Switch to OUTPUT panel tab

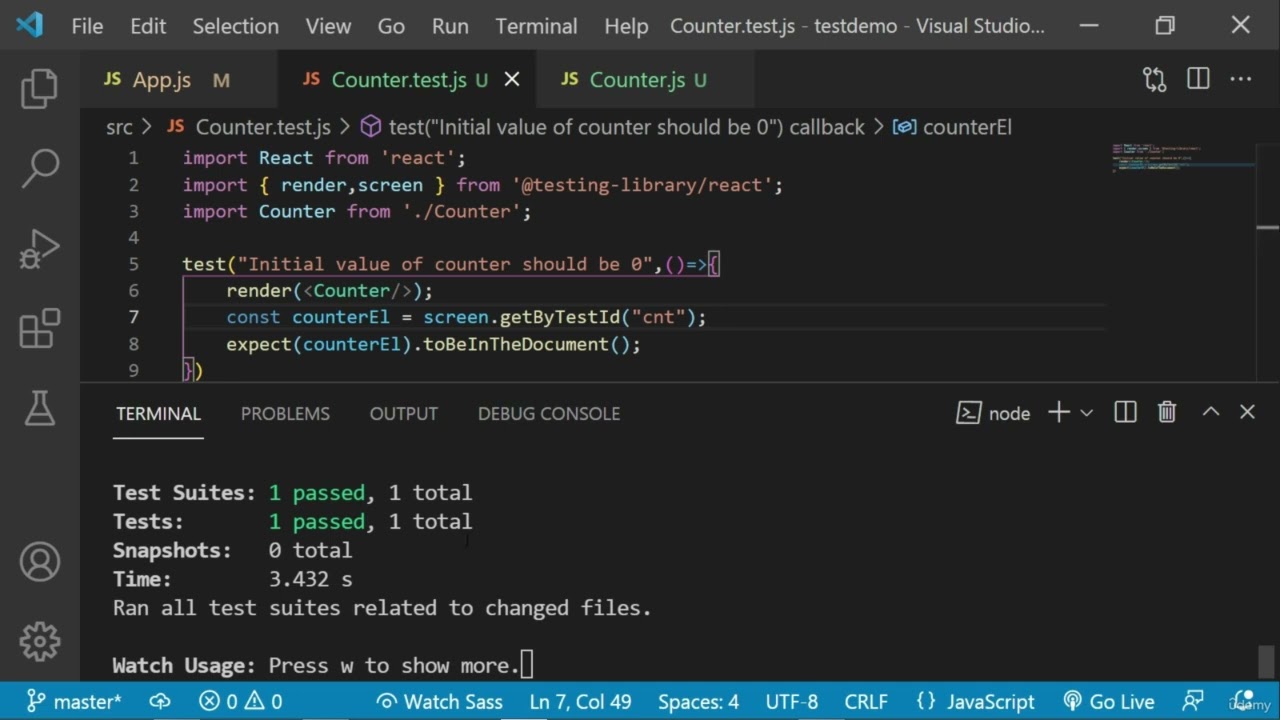404,413
